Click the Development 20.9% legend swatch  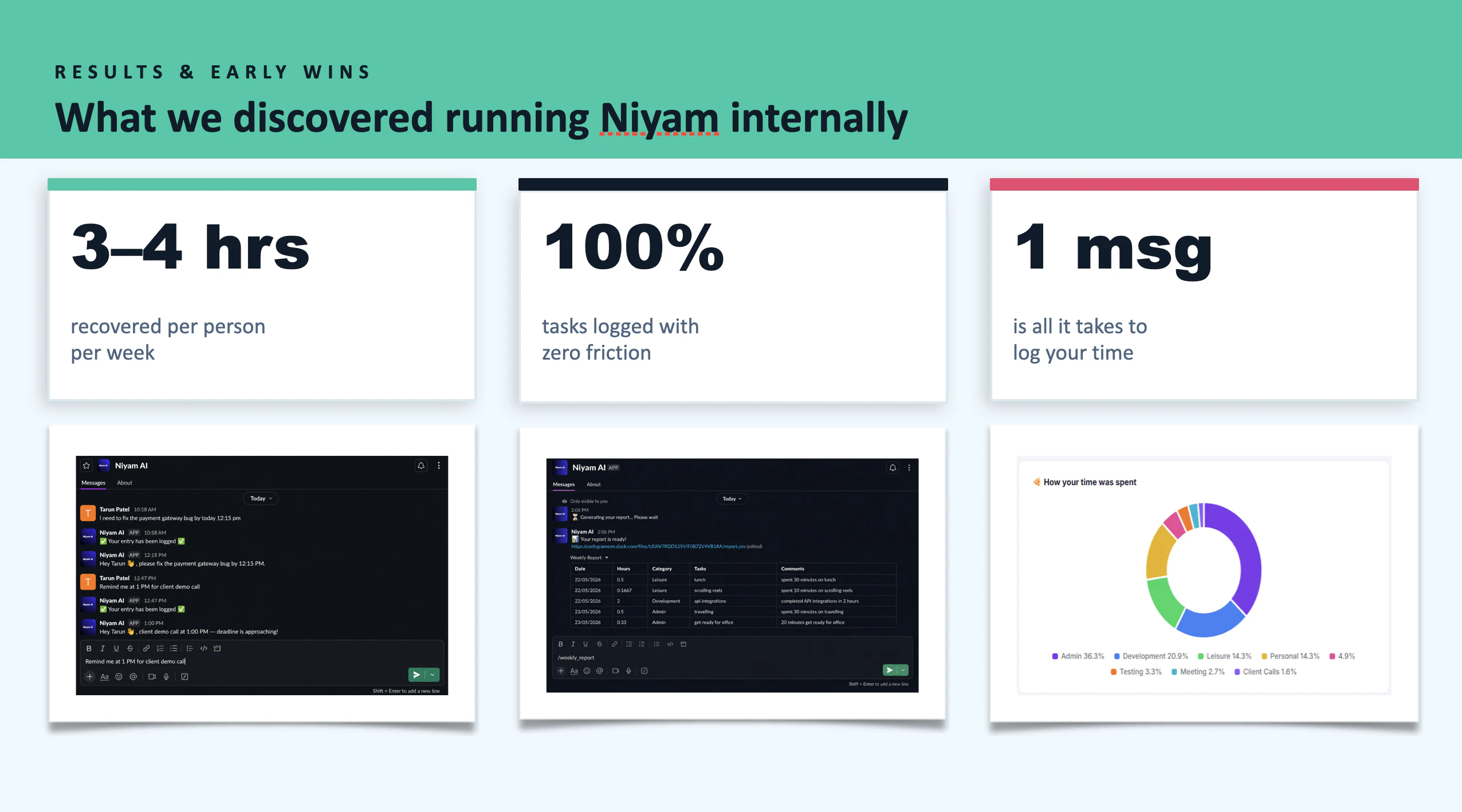pos(1117,656)
